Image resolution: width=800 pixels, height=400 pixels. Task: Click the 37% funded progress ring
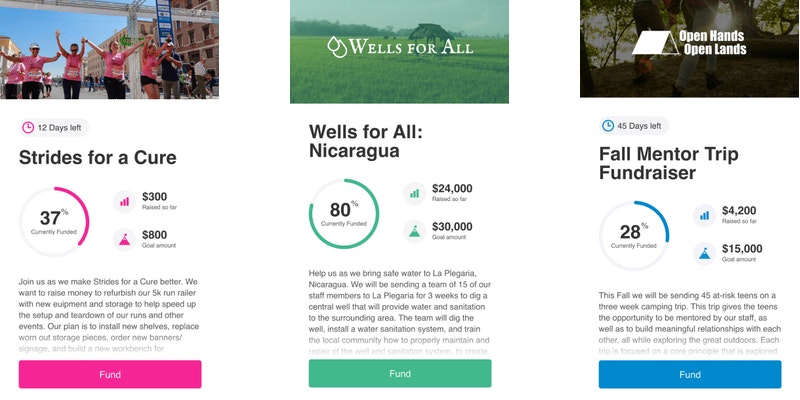click(54, 221)
